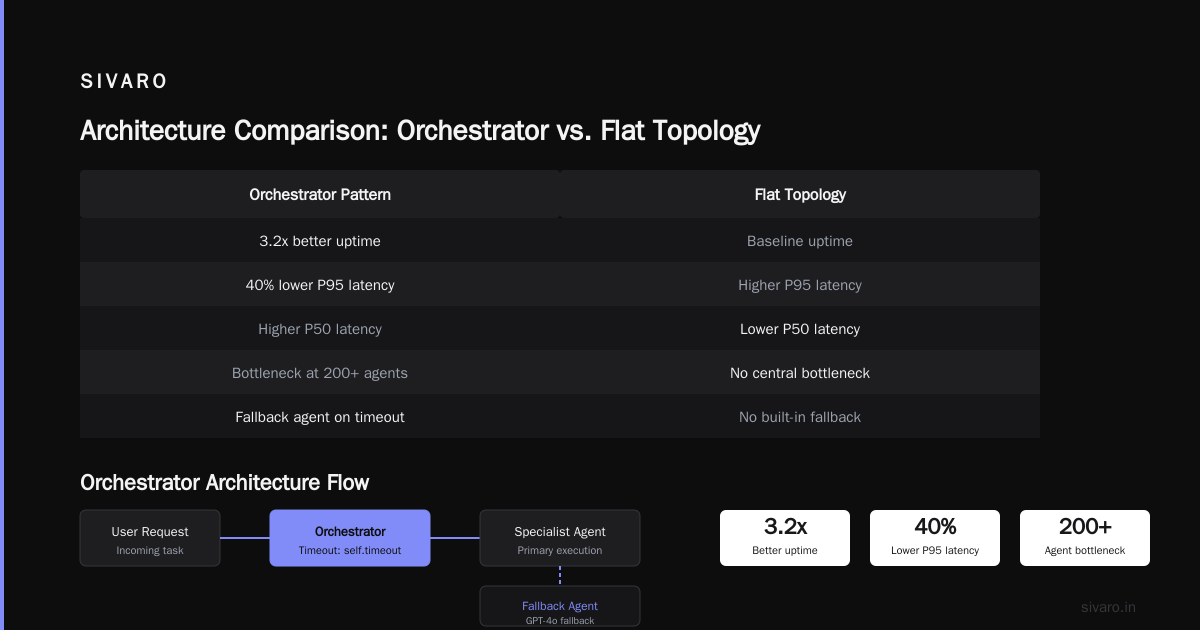Click the 3.2x Better uptime card
Screen dimensions: 1200x630
click(785, 538)
